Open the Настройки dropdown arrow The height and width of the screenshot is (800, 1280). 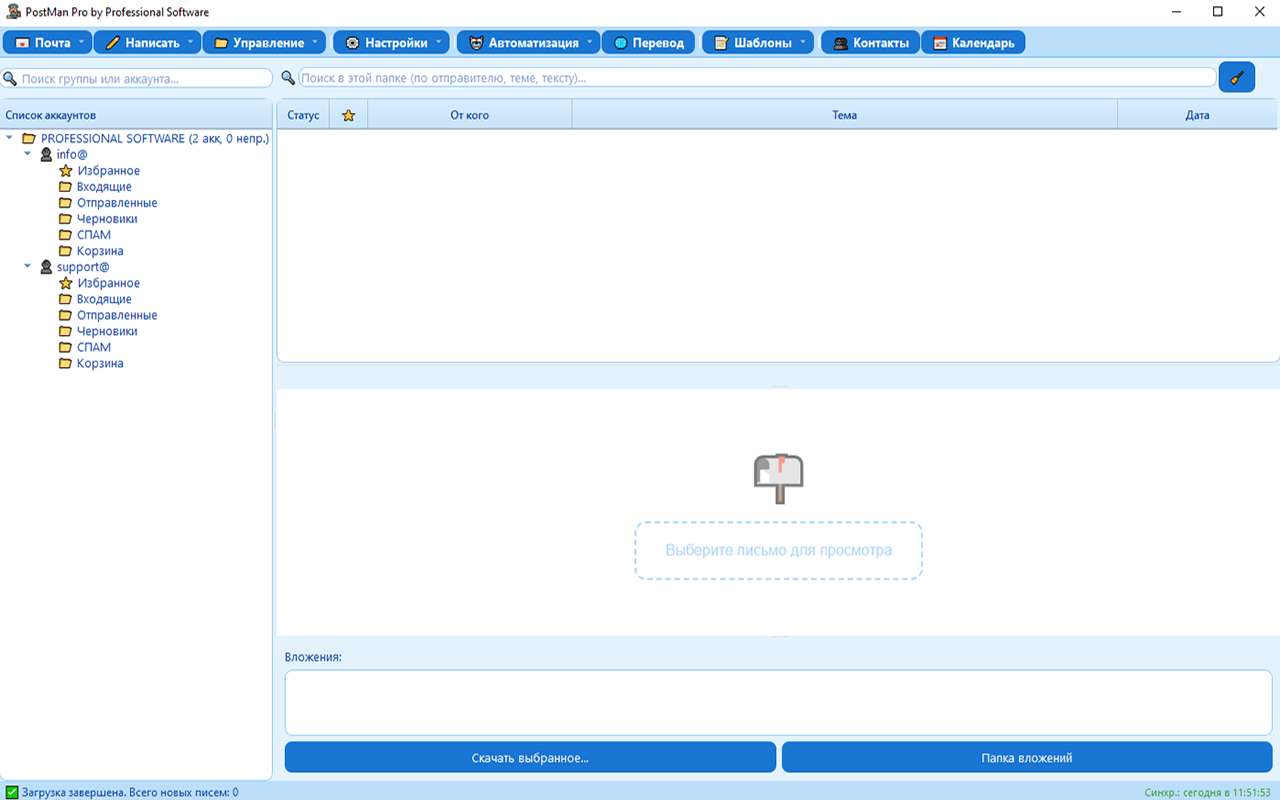(440, 43)
